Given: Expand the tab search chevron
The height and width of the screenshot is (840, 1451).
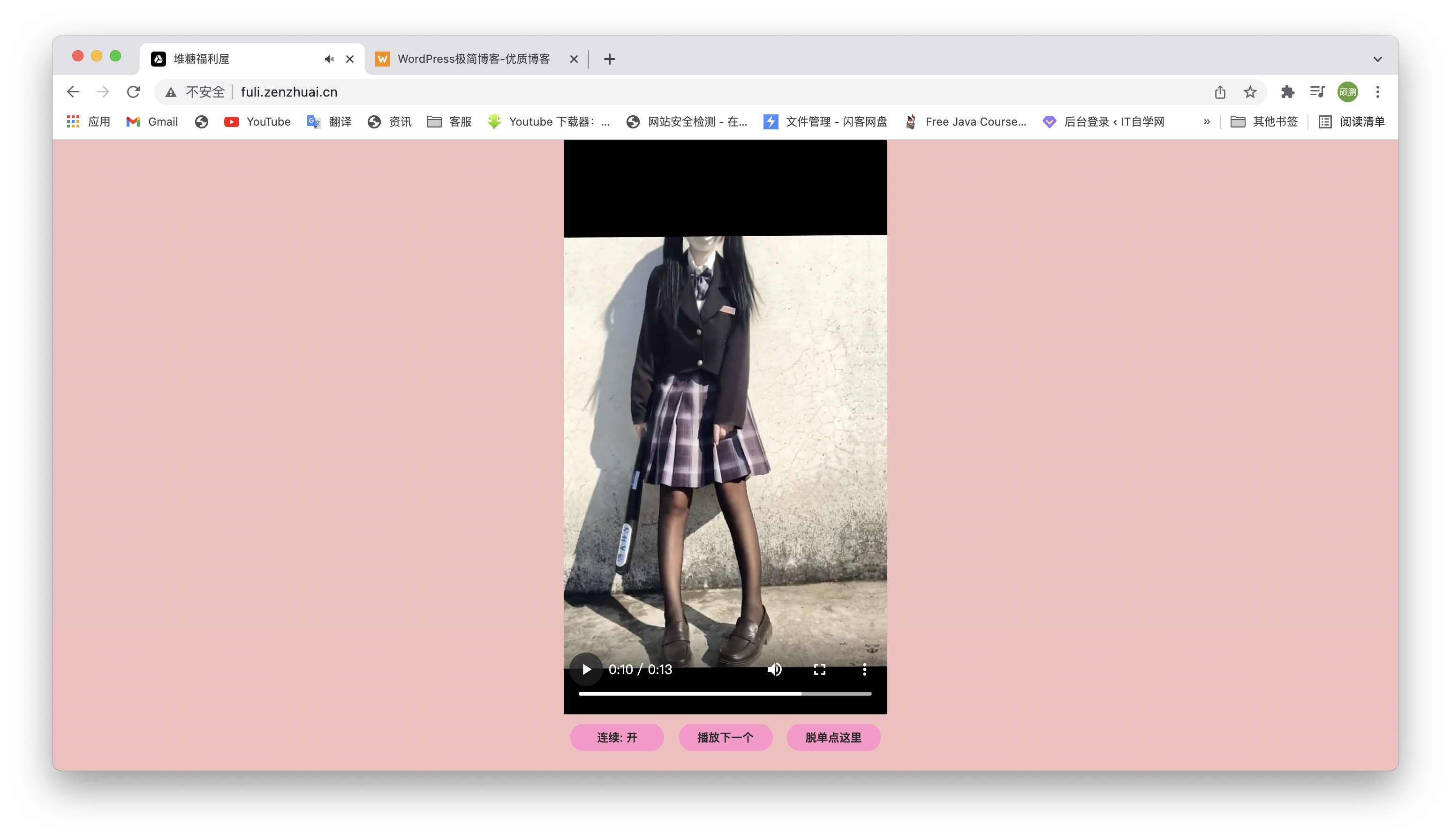Looking at the screenshot, I should (x=1378, y=59).
